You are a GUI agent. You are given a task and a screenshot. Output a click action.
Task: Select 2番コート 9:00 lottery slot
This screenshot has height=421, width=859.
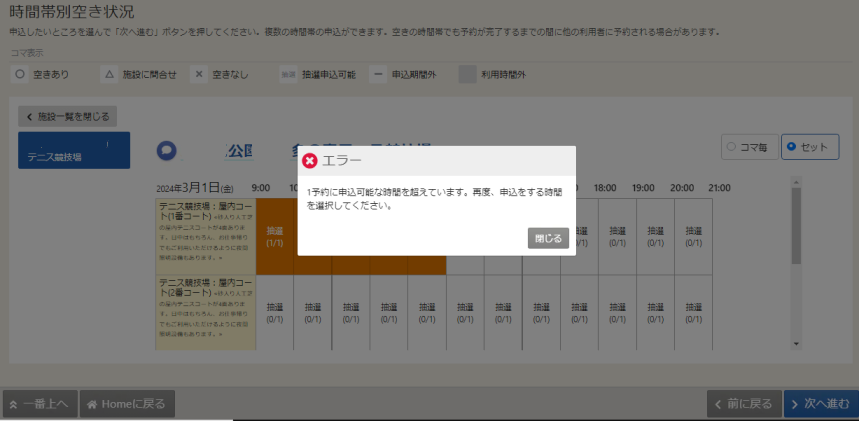click(x=274, y=312)
